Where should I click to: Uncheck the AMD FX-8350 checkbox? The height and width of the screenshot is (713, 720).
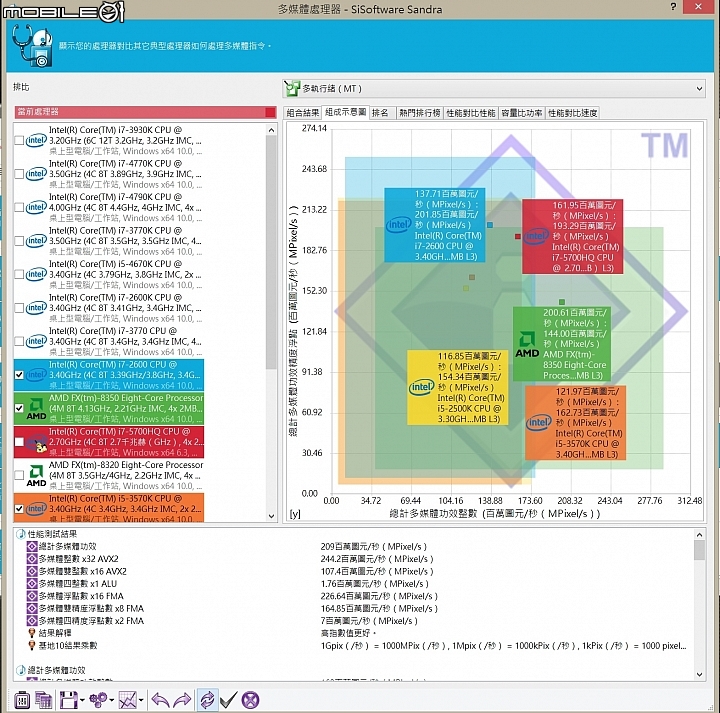point(19,408)
